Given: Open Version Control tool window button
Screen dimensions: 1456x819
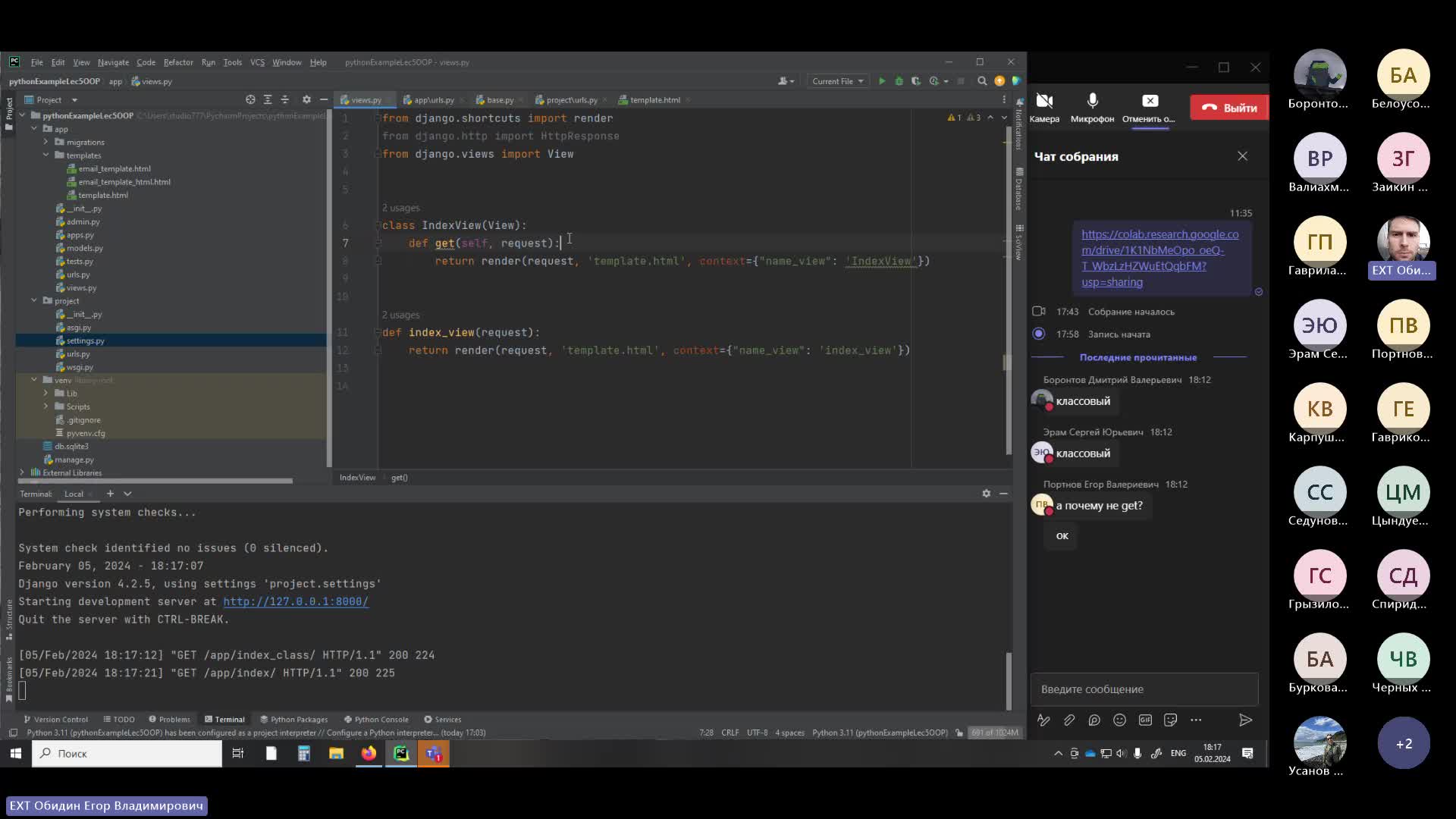Looking at the screenshot, I should point(55,719).
